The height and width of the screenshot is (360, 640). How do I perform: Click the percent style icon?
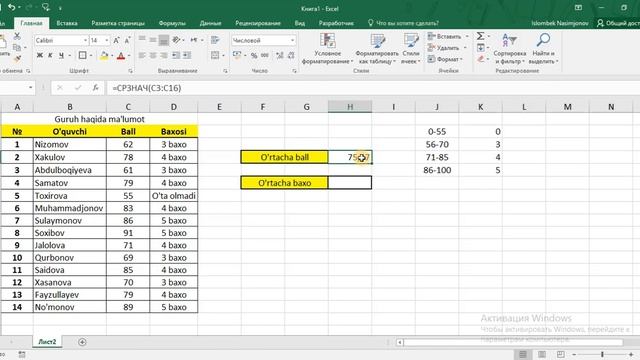(254, 56)
